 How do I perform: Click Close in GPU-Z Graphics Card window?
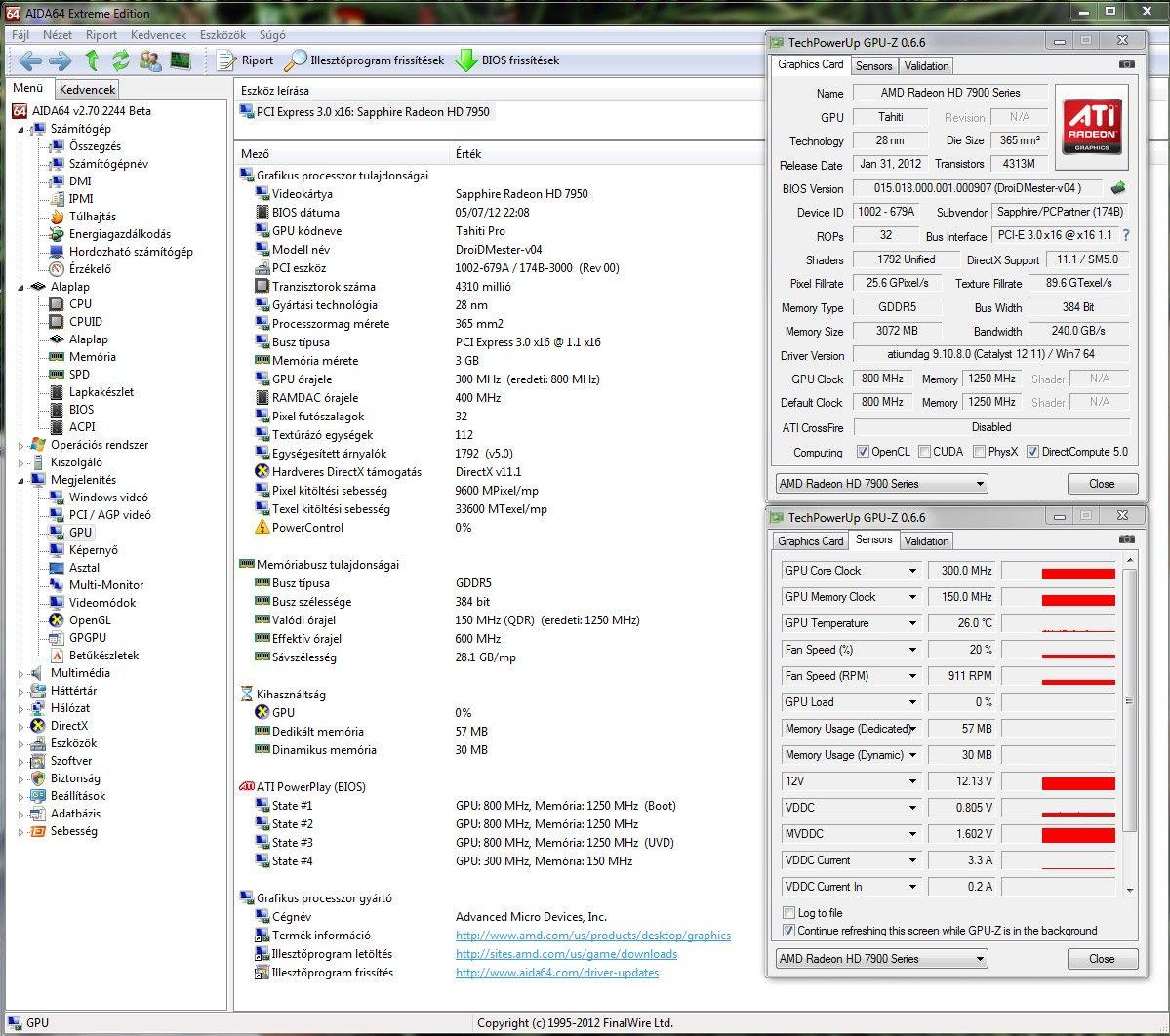pos(1102,484)
